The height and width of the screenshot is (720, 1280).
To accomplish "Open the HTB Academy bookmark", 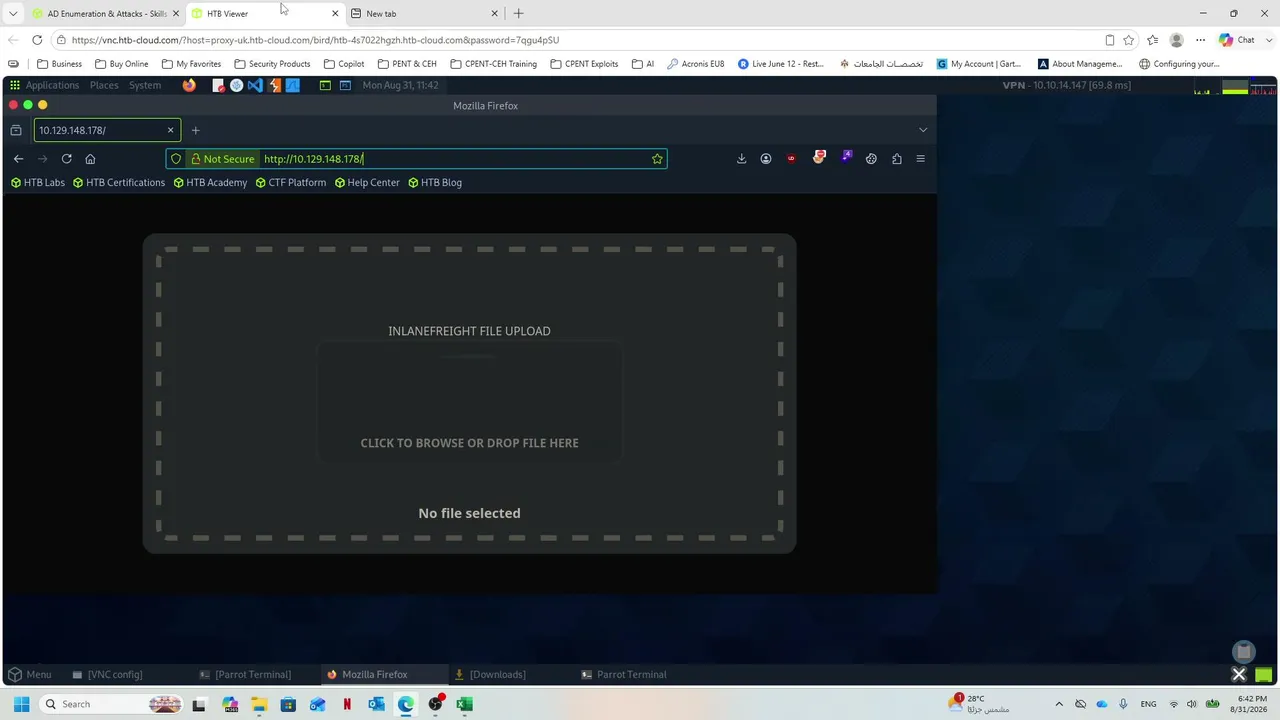I will (x=210, y=183).
